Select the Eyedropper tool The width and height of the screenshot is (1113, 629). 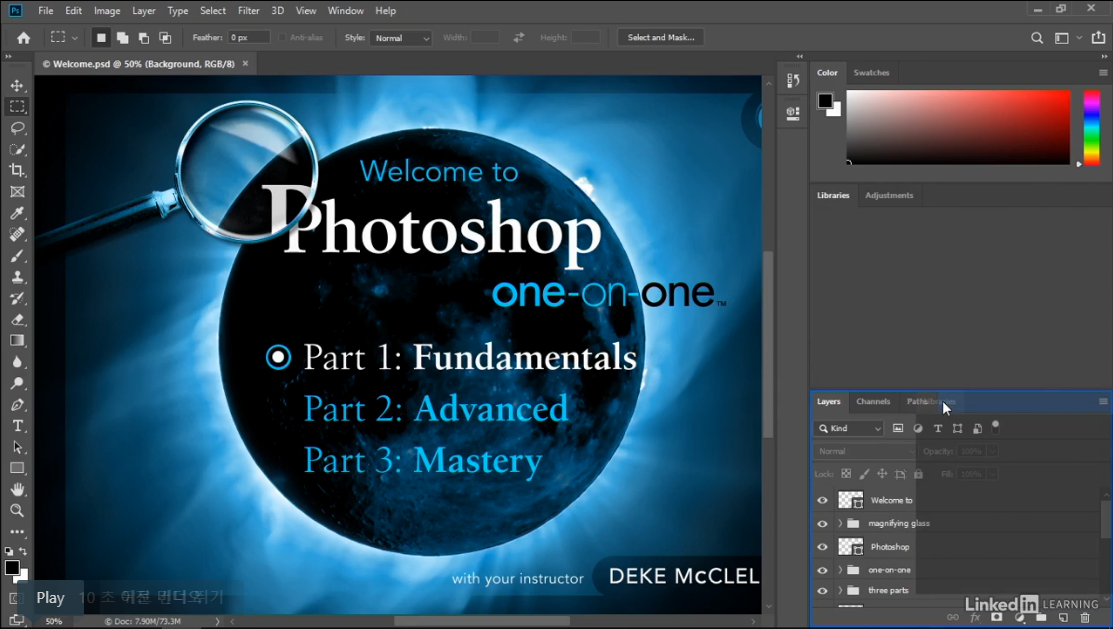[x=17, y=213]
